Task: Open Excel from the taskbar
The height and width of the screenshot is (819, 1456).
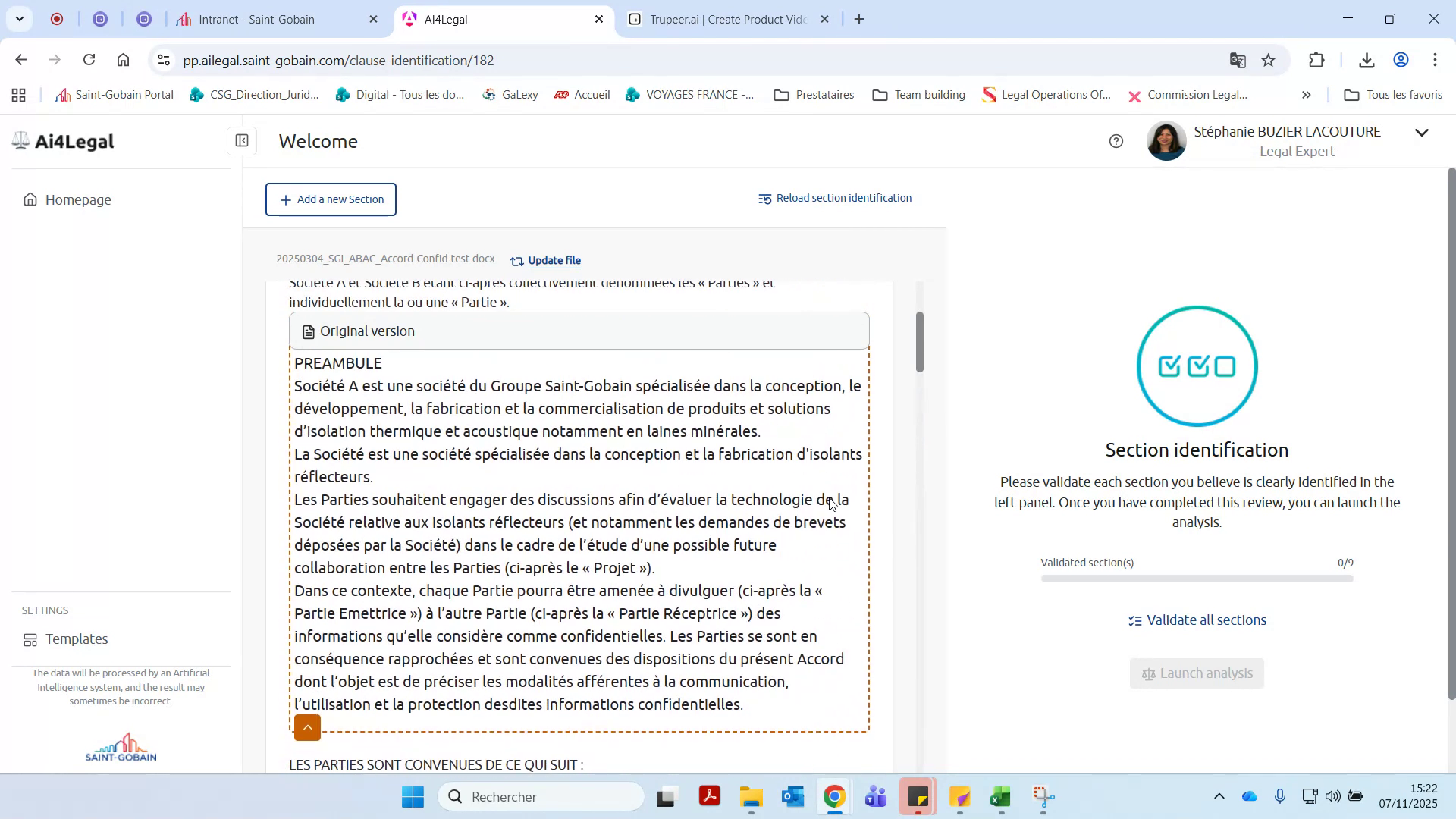Action: tap(999, 797)
